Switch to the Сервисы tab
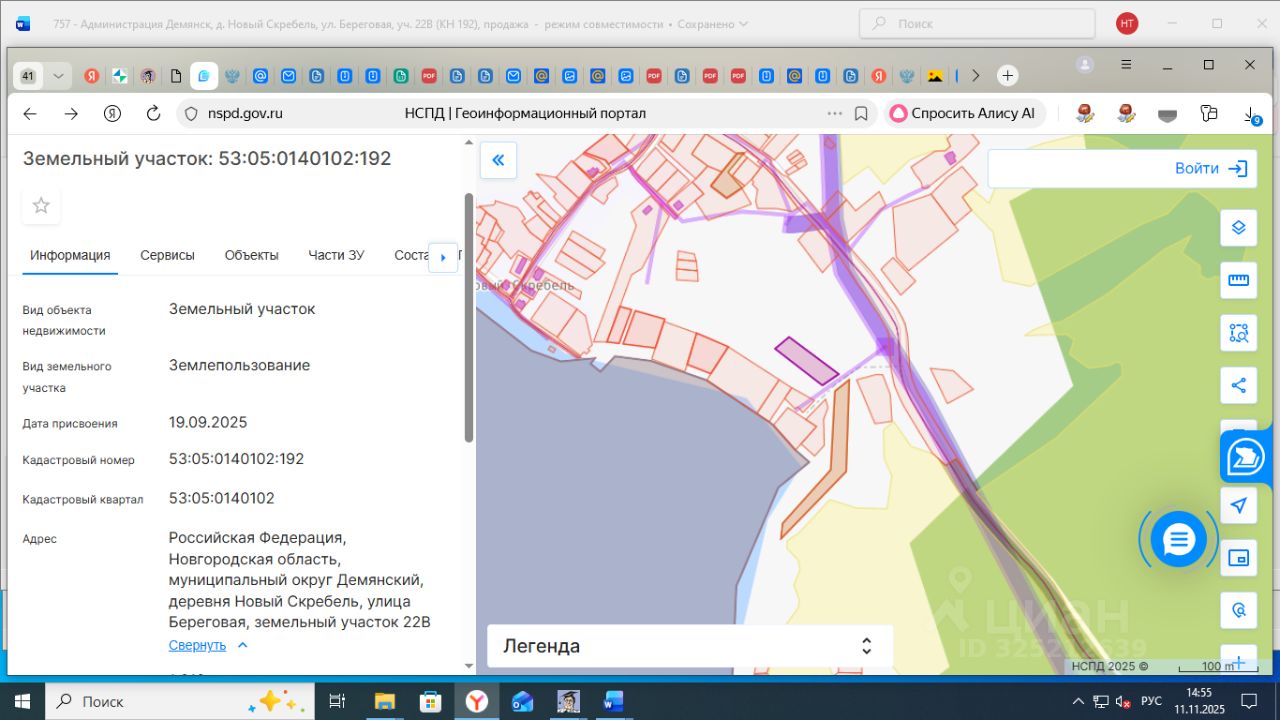1280x720 pixels. (x=167, y=255)
